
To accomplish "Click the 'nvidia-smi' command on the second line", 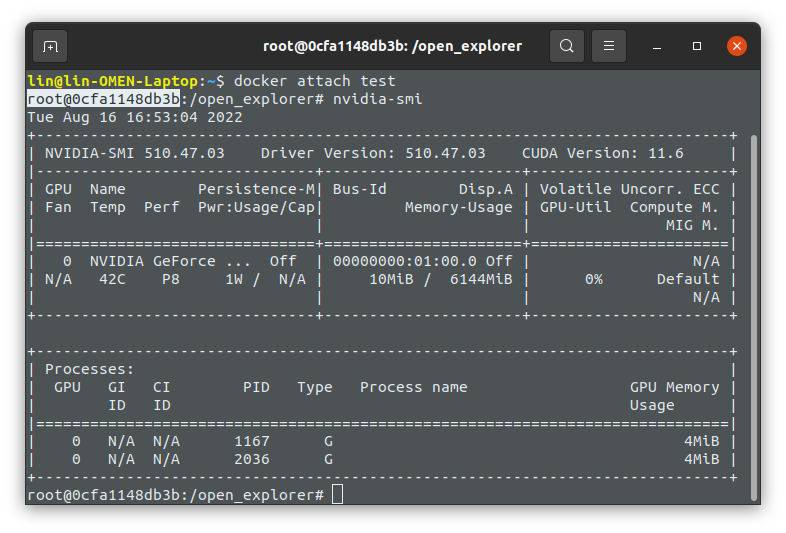I will (x=377, y=99).
